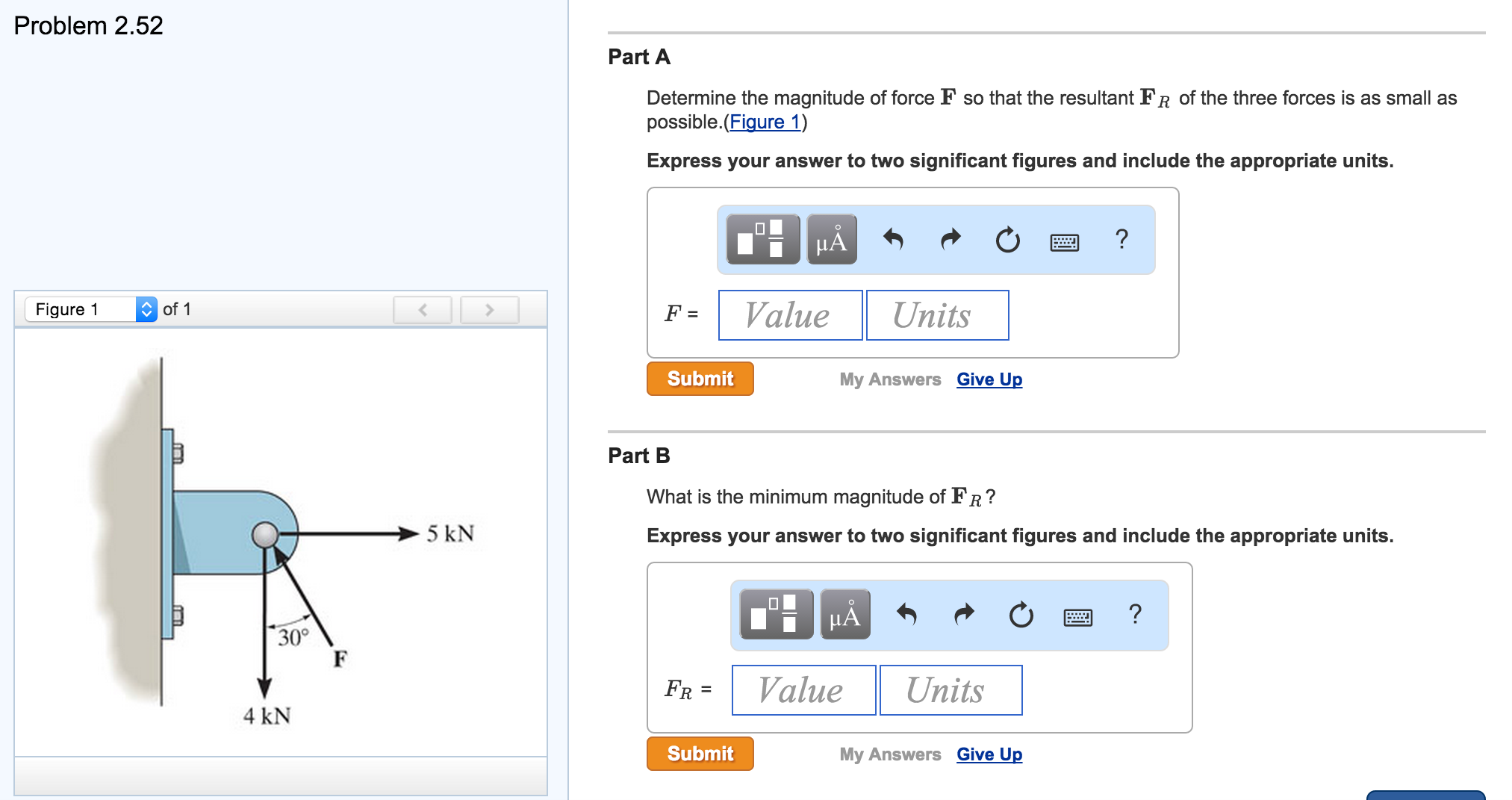Click the redo arrow in Part A toolbar
This screenshot has height=800, width=1512.
951,240
